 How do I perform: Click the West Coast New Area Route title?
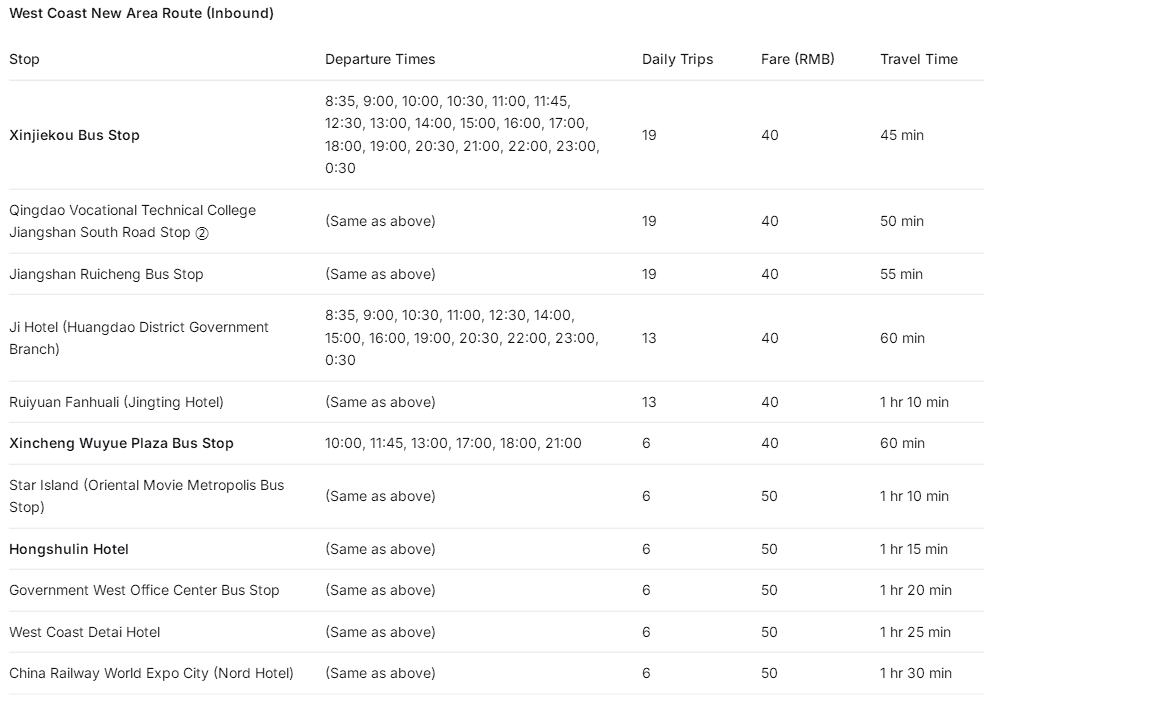point(141,13)
